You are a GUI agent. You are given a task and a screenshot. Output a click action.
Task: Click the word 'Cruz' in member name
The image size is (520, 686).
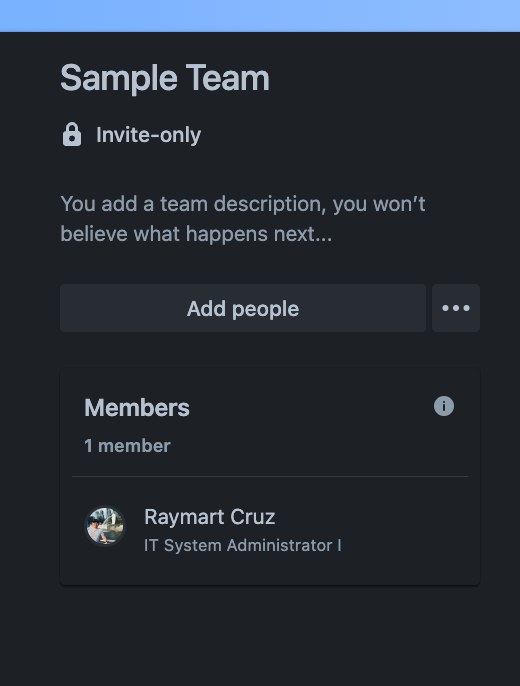252,517
